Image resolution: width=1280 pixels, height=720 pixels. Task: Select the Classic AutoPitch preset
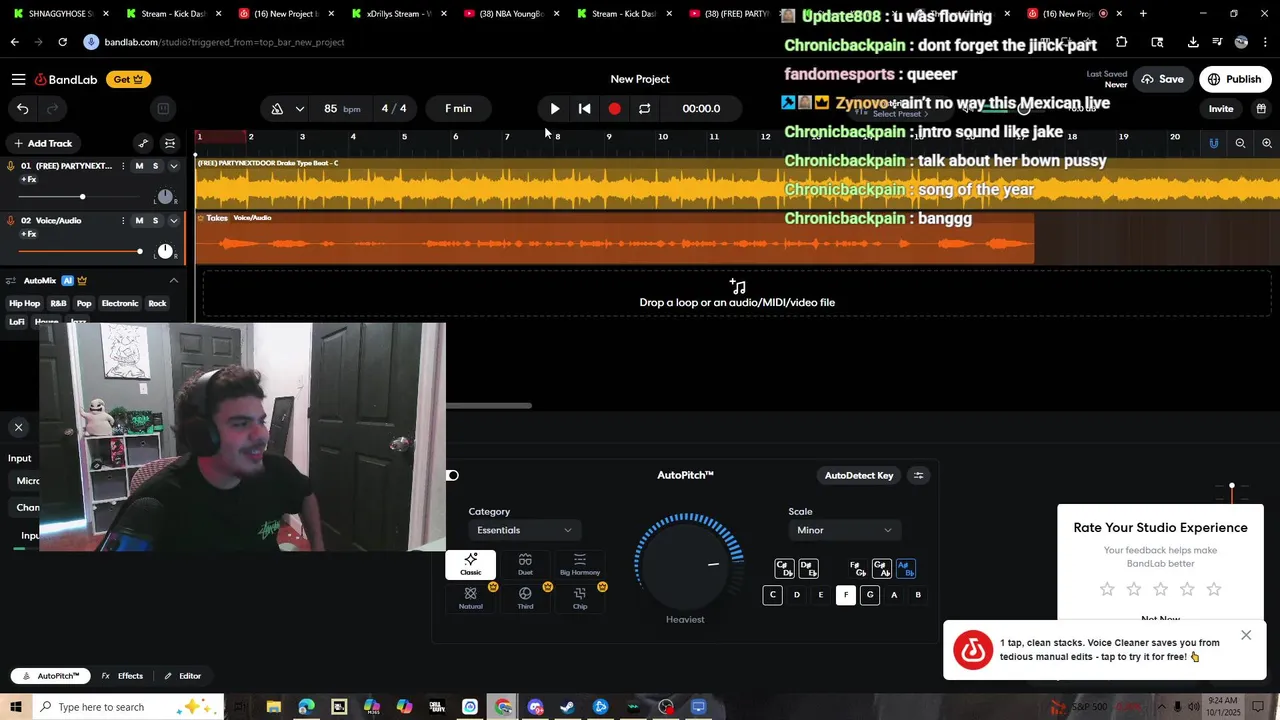point(470,565)
